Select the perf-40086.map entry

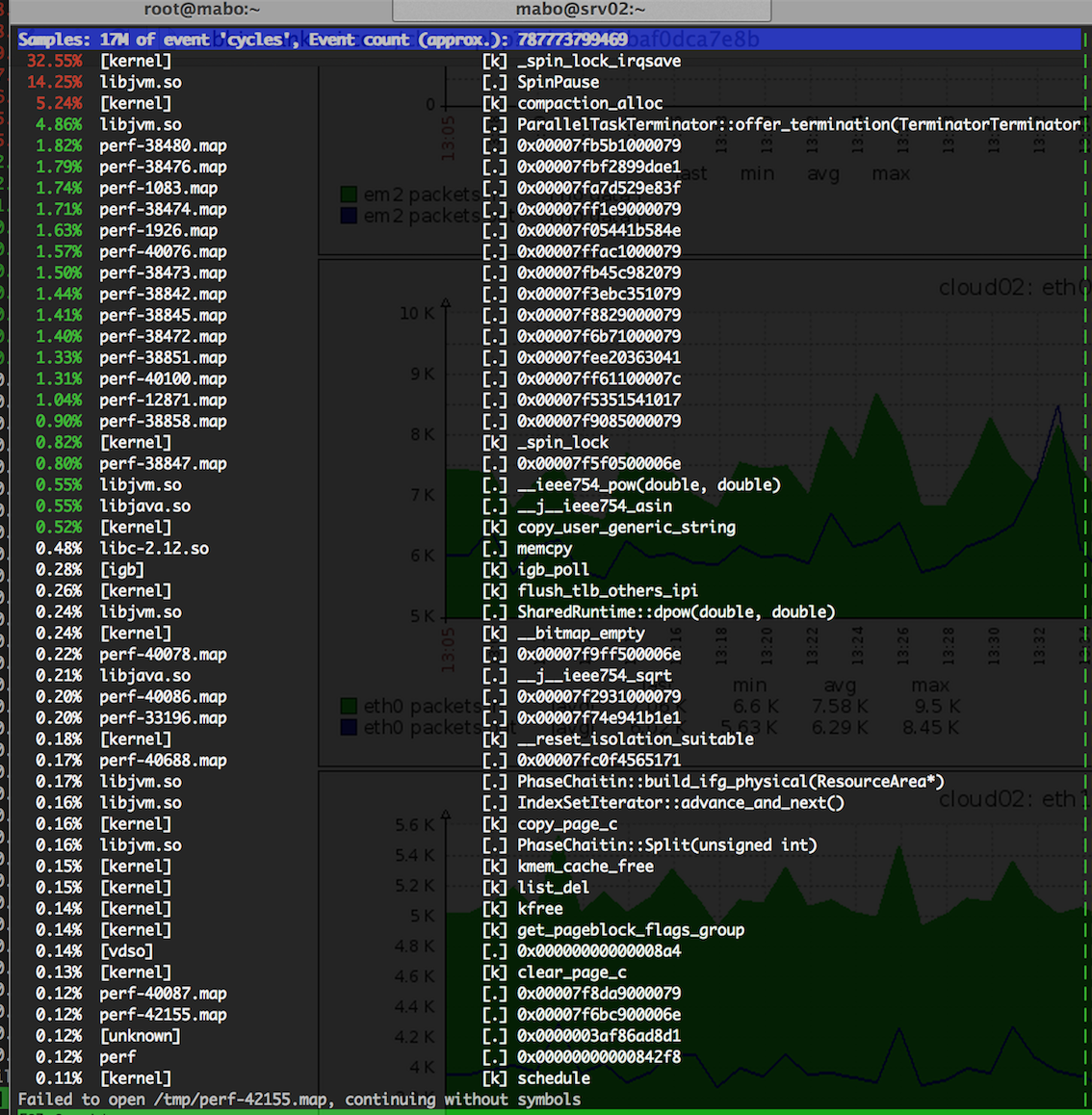[x=163, y=697]
